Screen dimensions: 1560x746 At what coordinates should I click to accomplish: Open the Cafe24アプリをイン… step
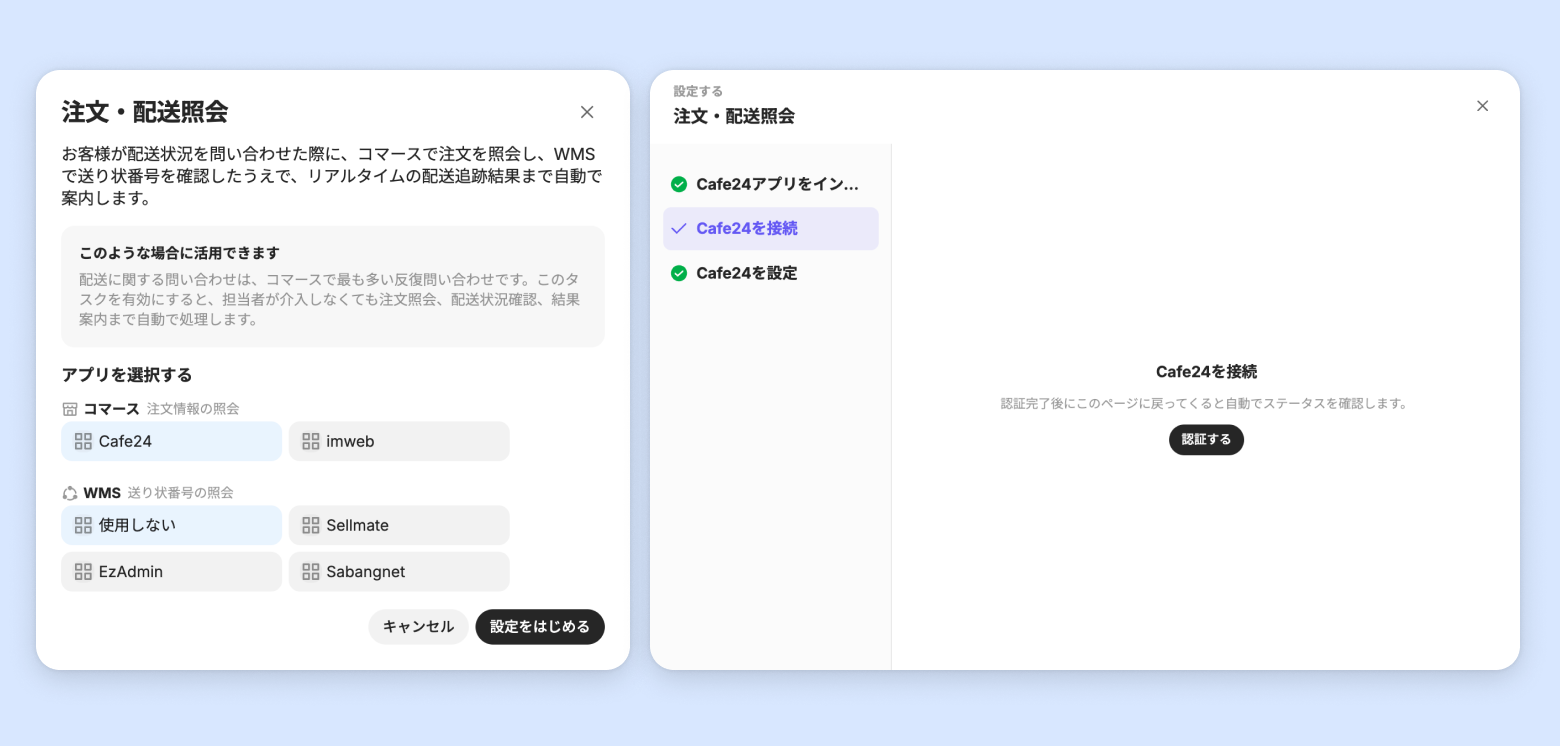[x=771, y=184]
